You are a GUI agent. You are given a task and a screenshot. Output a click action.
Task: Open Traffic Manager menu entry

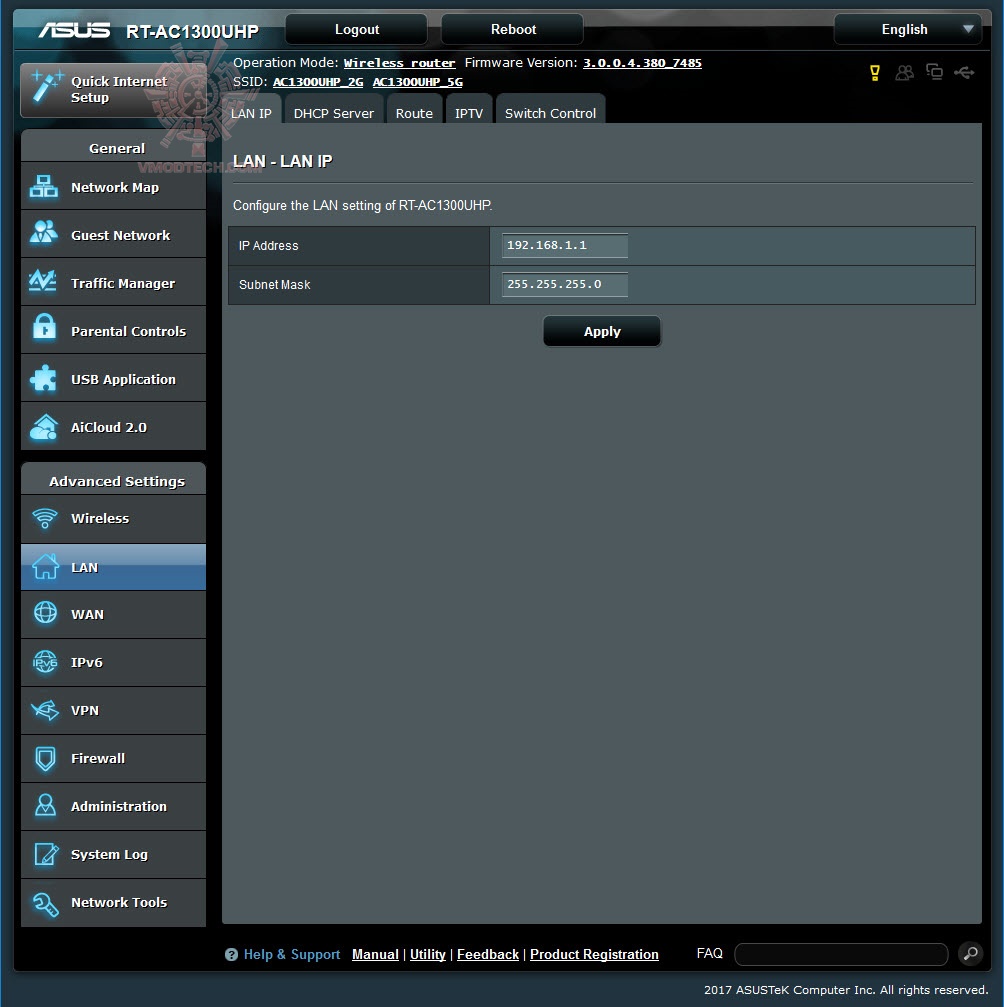tap(114, 283)
